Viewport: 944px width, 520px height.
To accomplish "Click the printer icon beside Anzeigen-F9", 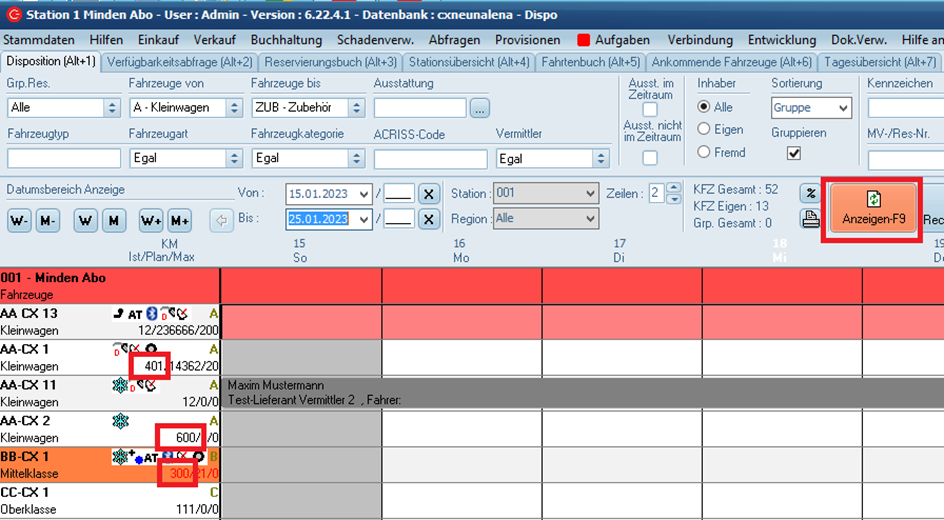I will (809, 219).
